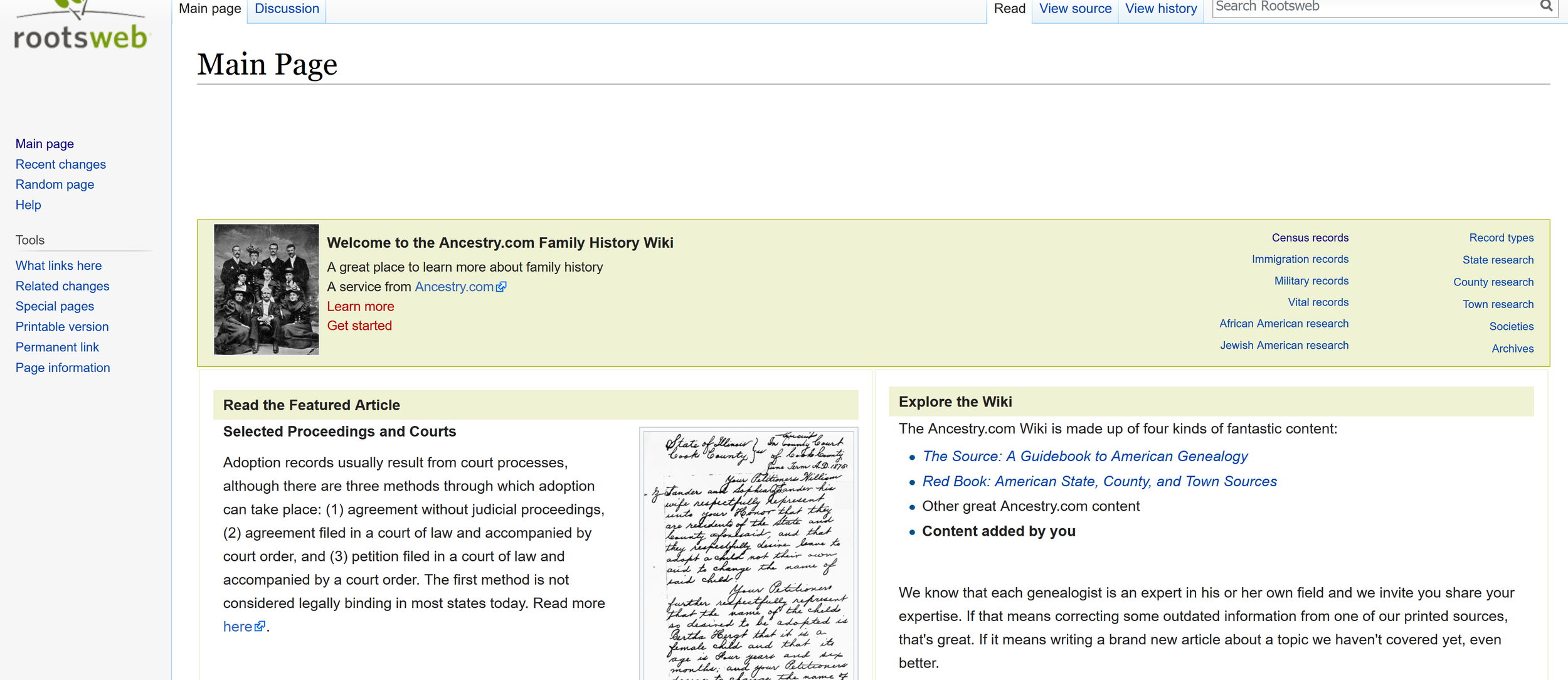
Task: Click 'Read the Featured Article' heading
Action: [311, 405]
